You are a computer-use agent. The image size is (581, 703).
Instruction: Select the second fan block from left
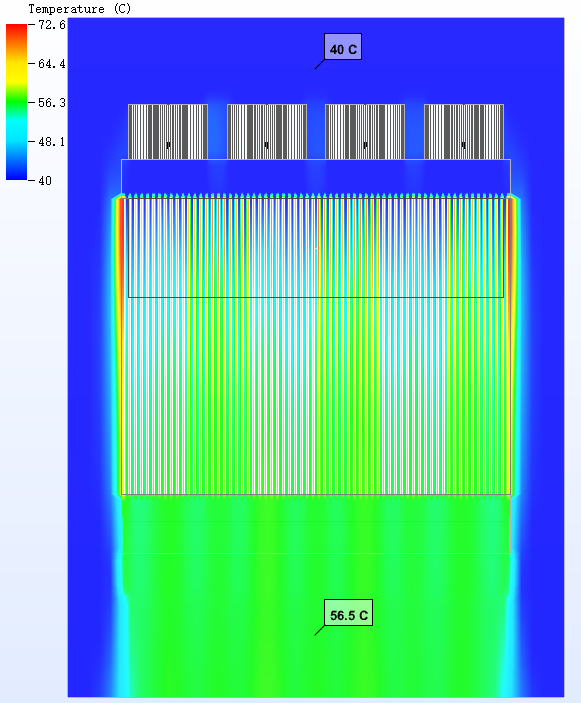pyautogui.click(x=267, y=132)
